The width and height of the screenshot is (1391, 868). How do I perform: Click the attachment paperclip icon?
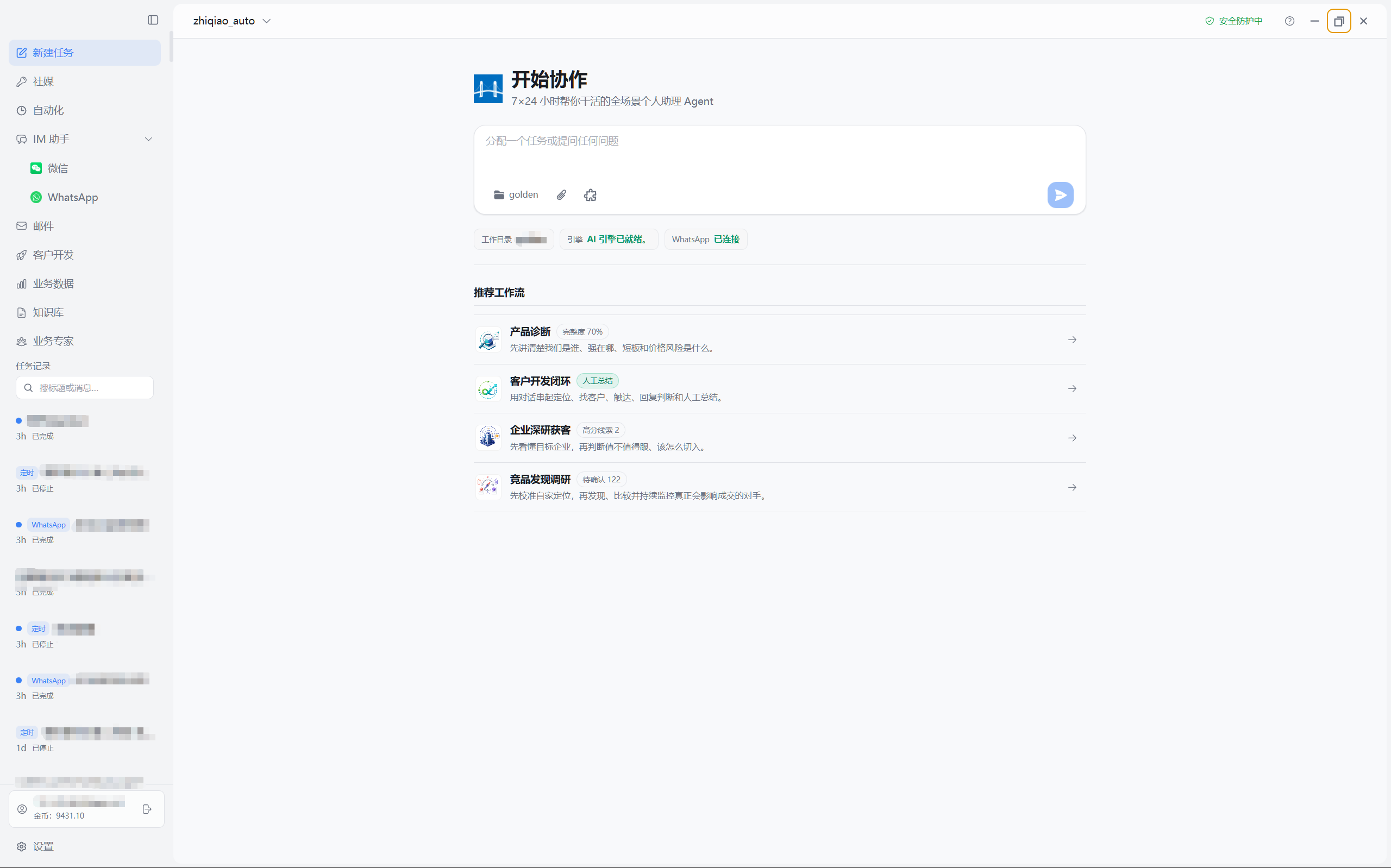pyautogui.click(x=561, y=195)
